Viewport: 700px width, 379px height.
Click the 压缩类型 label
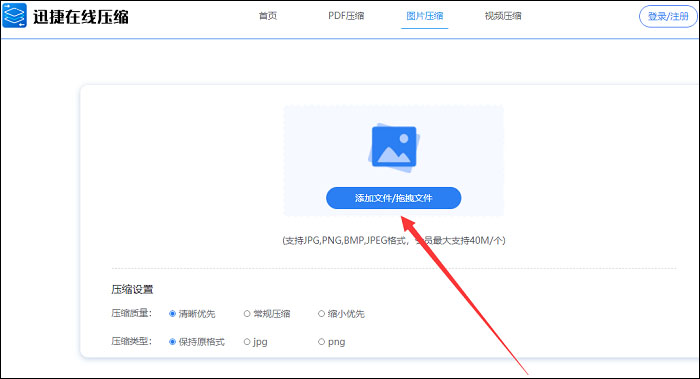[x=131, y=342]
